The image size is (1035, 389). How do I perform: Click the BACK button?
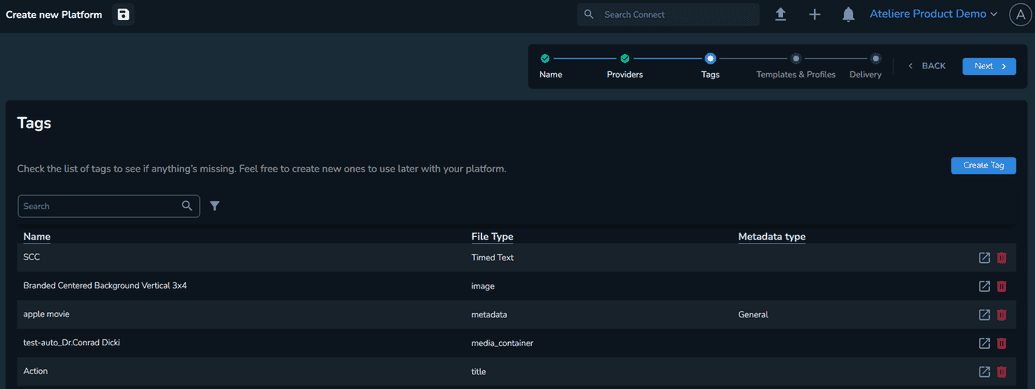pos(927,66)
